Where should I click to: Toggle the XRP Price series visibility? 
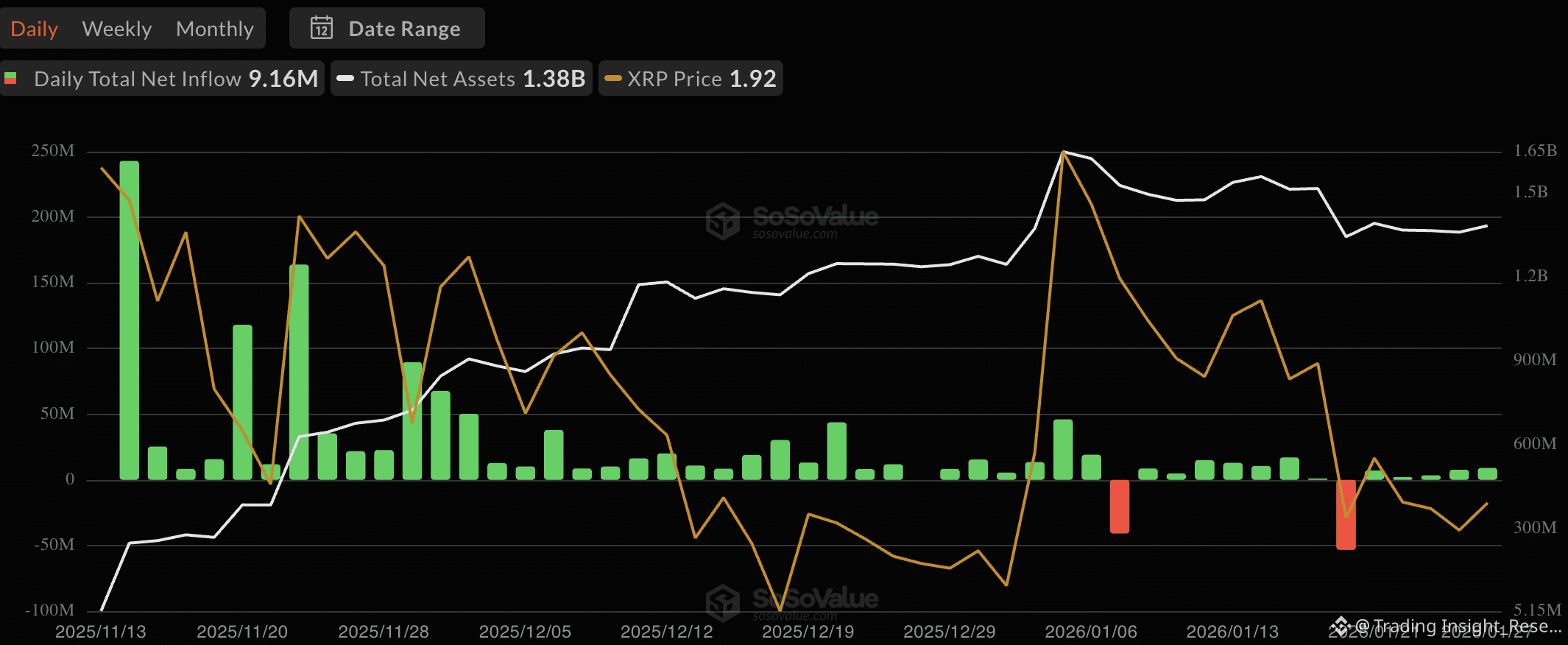pos(691,78)
